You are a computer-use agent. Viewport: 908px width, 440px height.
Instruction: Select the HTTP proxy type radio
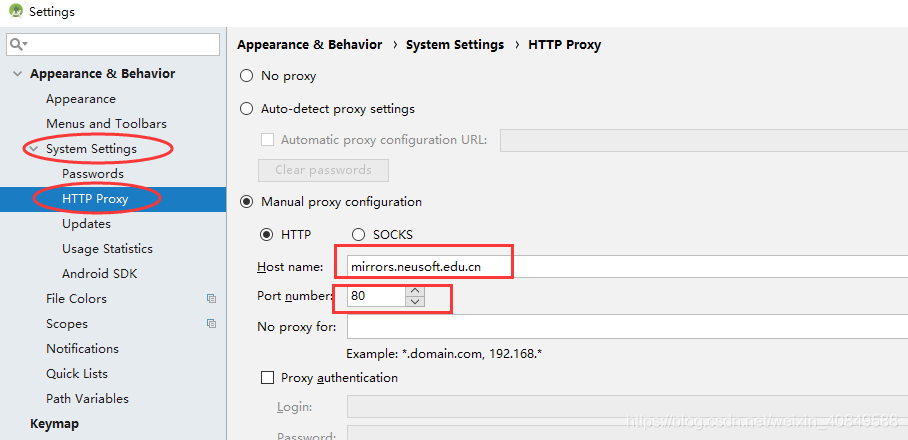pos(267,235)
